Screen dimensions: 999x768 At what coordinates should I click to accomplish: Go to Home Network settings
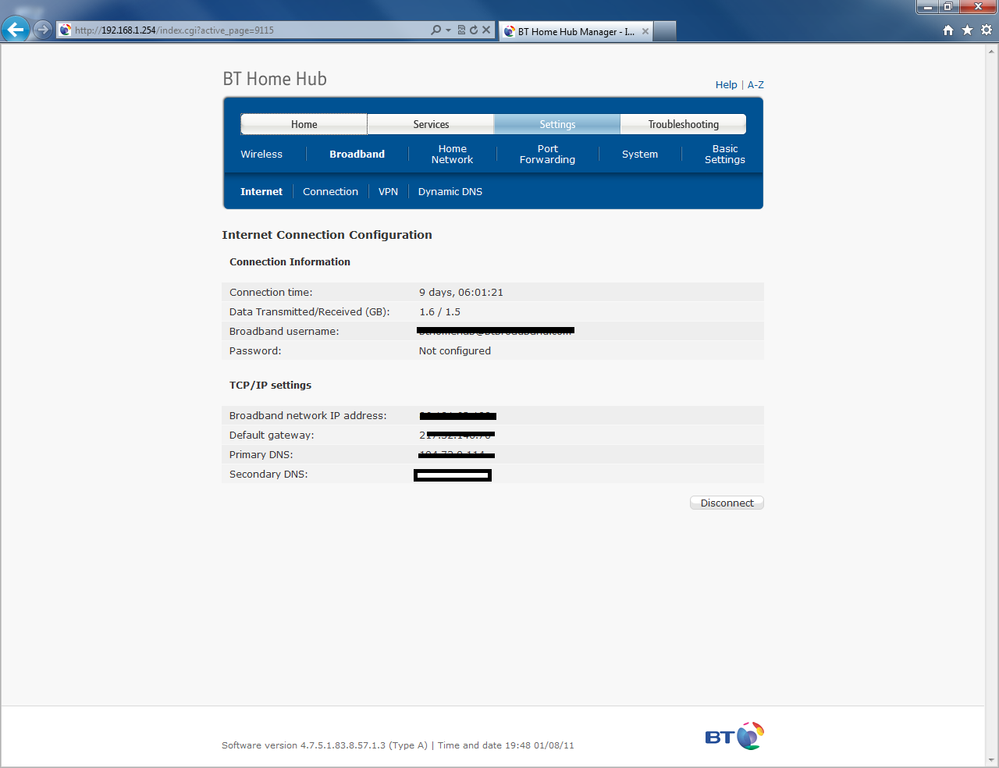[452, 154]
